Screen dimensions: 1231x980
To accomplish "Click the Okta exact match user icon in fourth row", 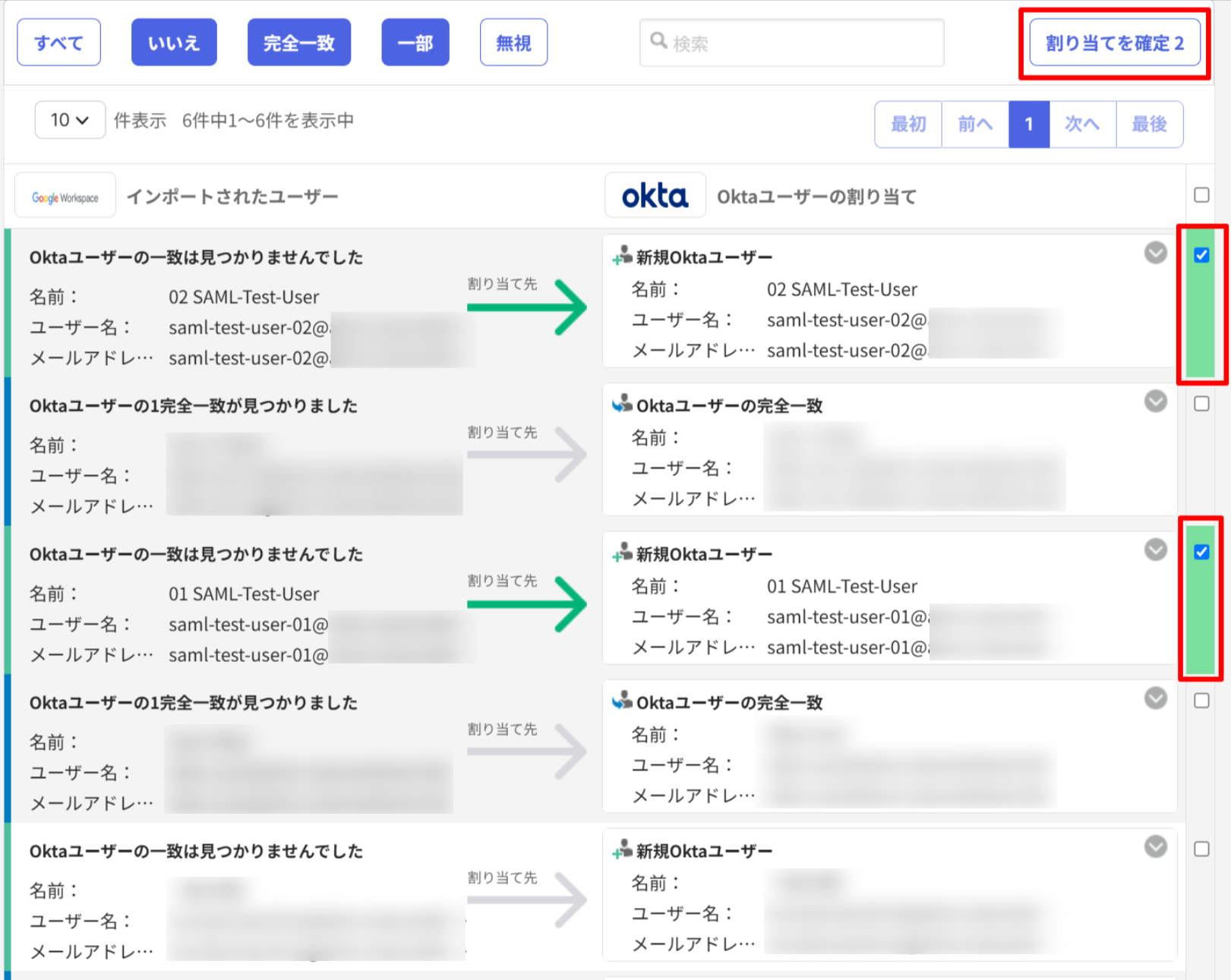I will [621, 701].
